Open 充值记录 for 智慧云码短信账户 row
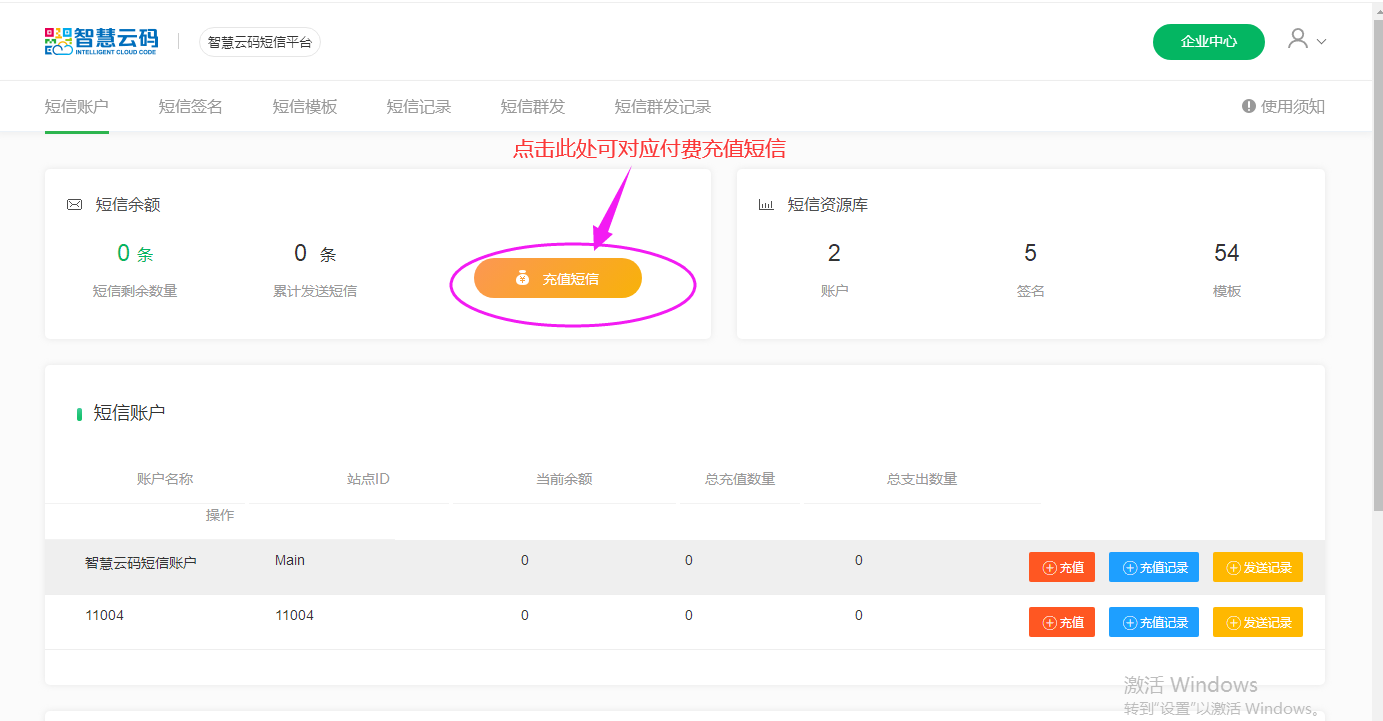1383x721 pixels. [x=1154, y=568]
